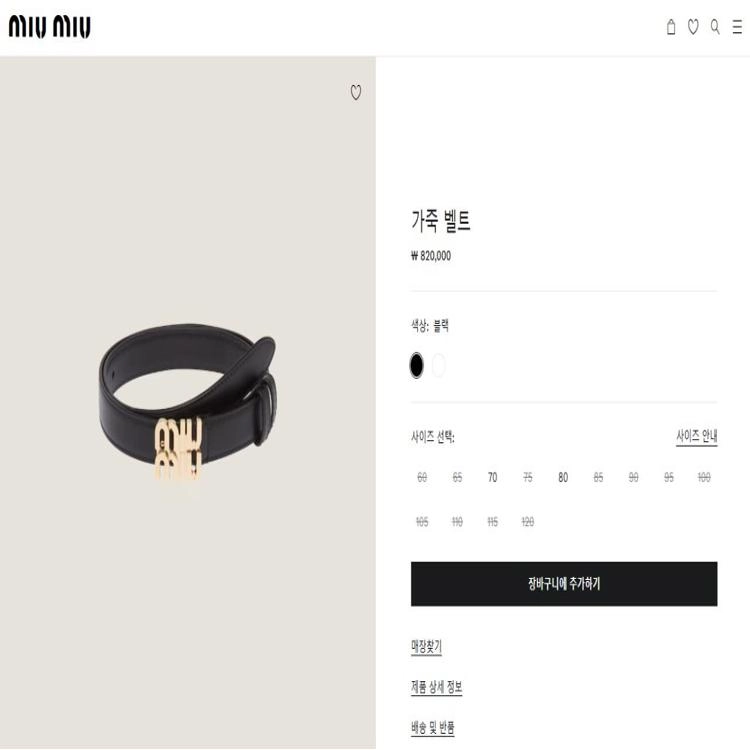Open the wishlist heart in header
The width and height of the screenshot is (750, 750).
click(x=693, y=27)
